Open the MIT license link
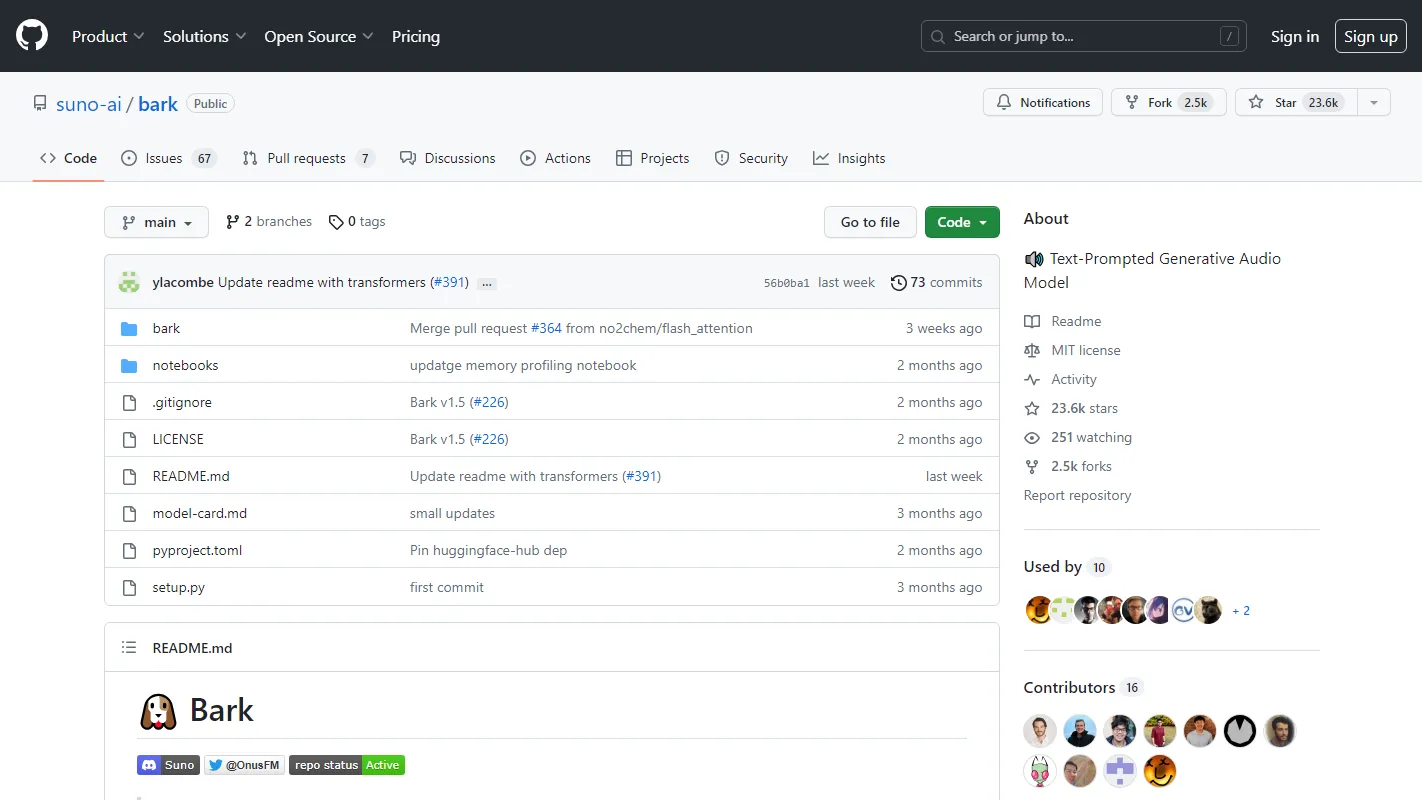The image size is (1422, 800). 1085,350
